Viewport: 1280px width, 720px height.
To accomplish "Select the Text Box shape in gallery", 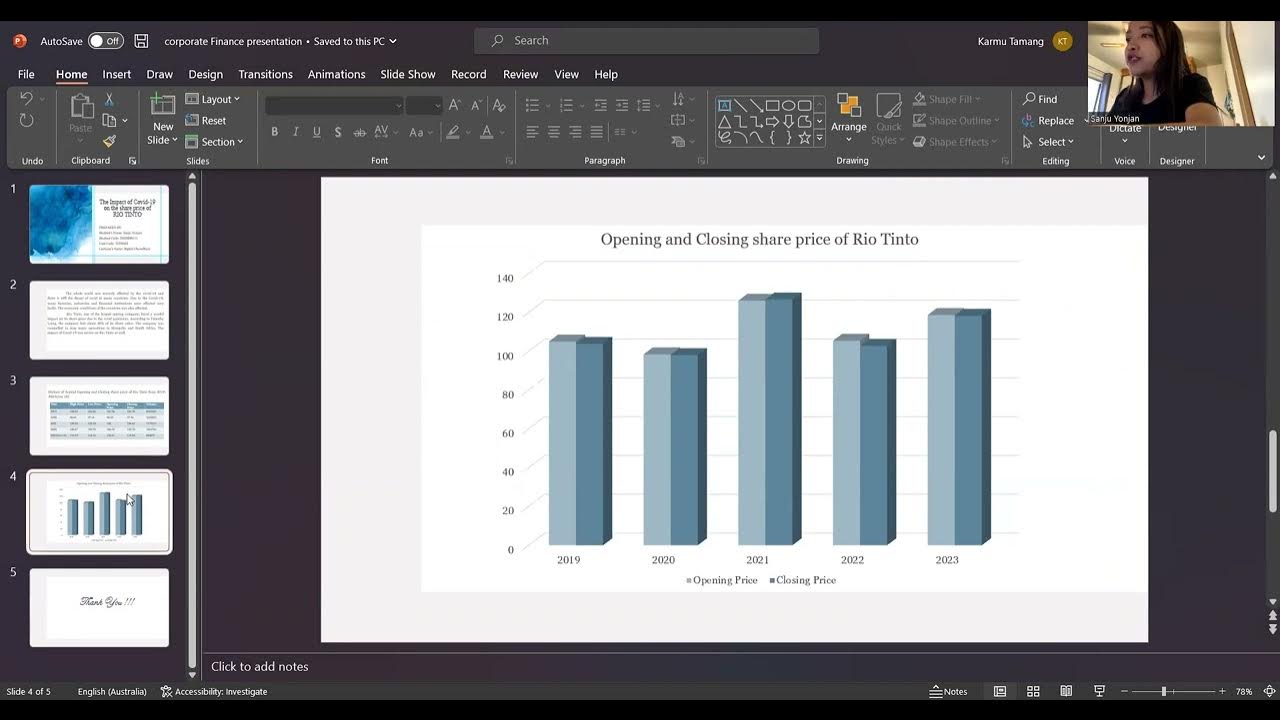I will (x=724, y=105).
